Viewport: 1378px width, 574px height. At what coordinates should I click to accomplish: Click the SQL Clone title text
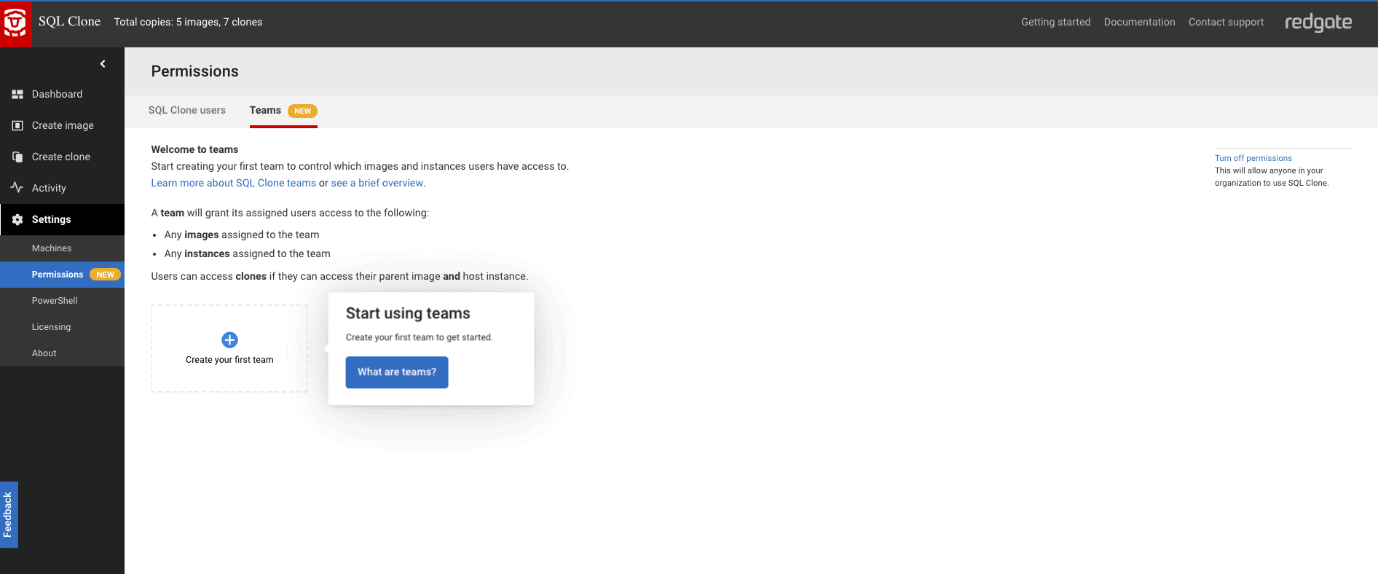coord(70,22)
